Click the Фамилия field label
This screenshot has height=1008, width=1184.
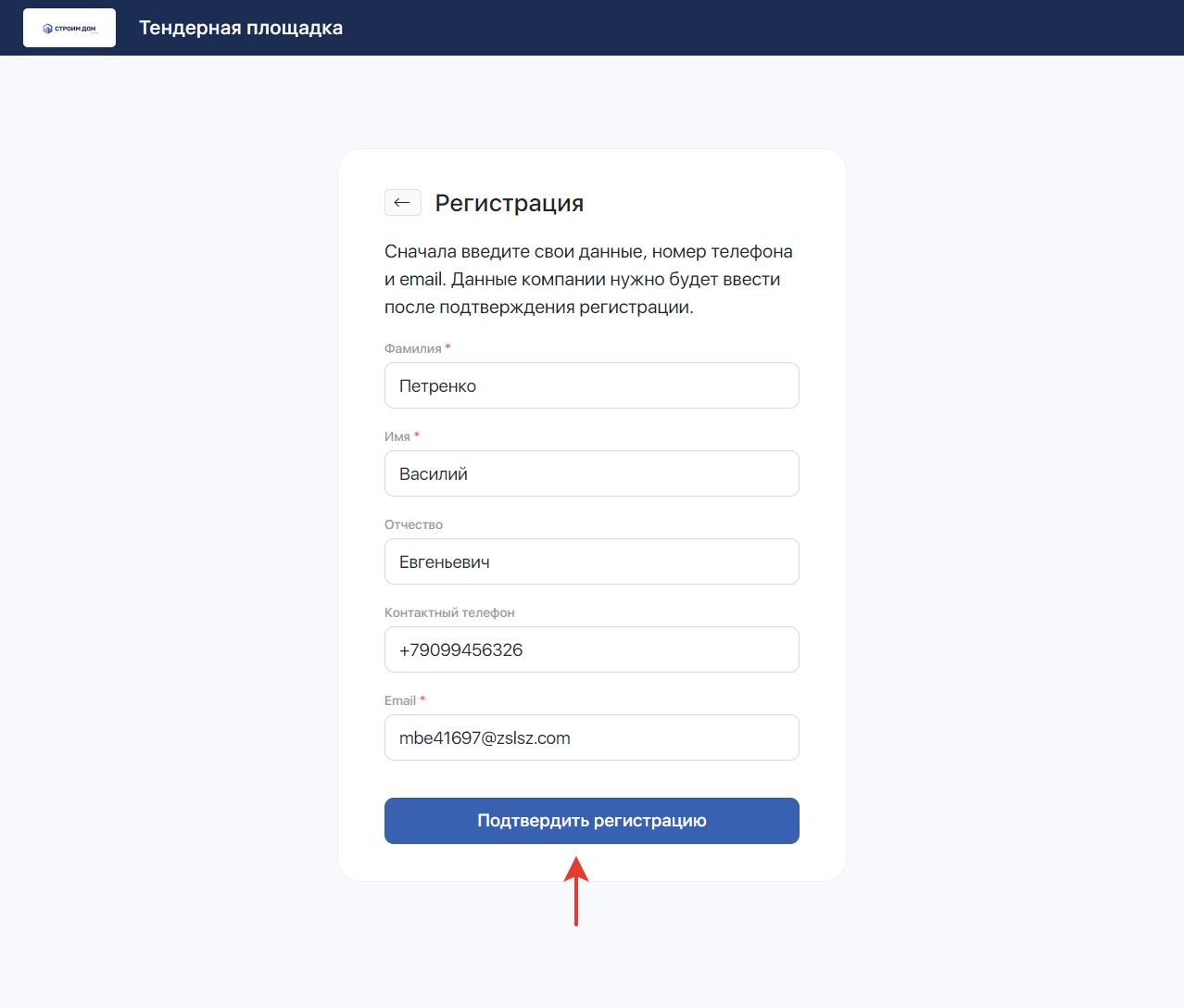pos(413,348)
